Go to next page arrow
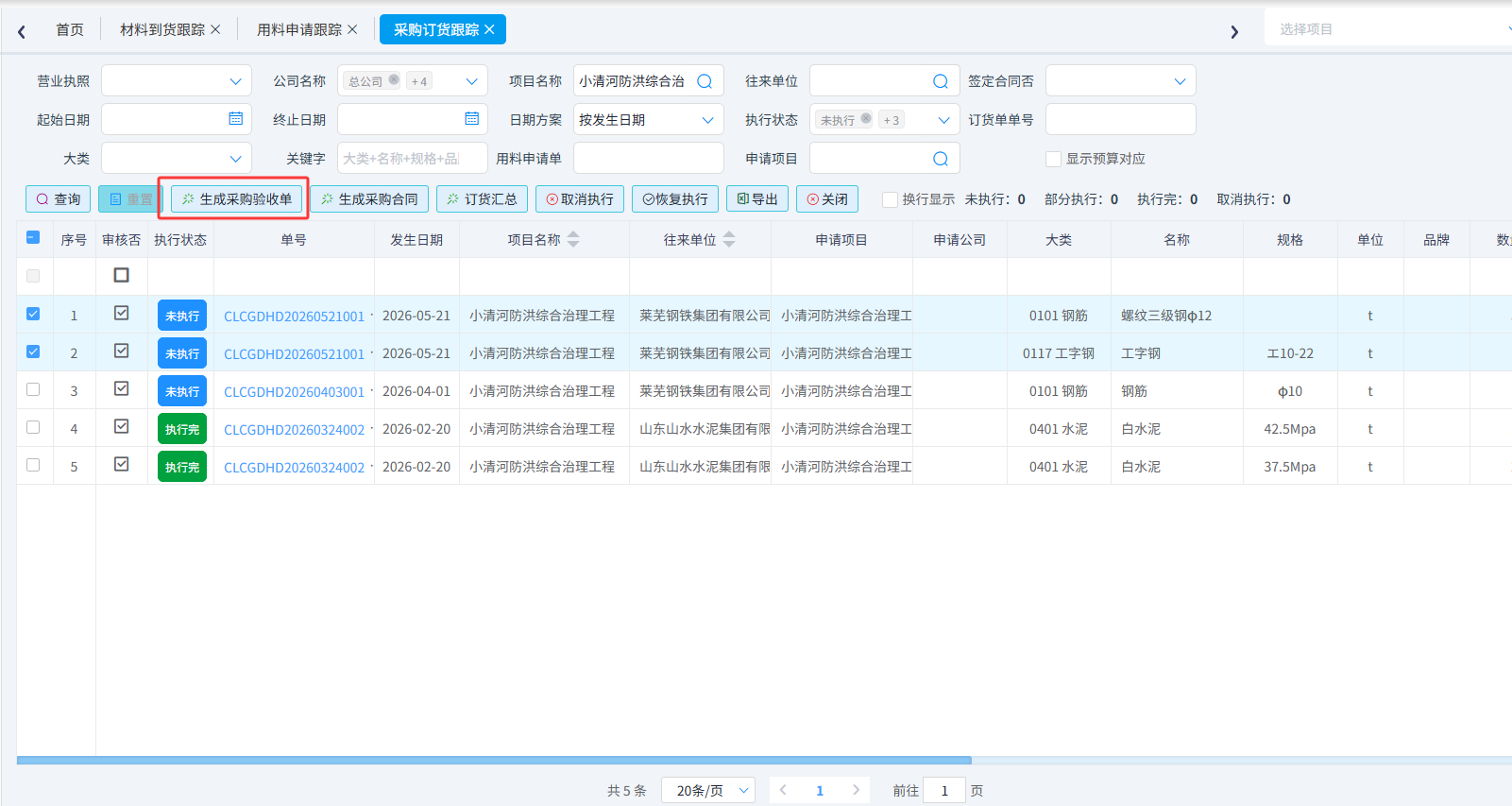This screenshot has height=806, width=1512. click(x=856, y=790)
